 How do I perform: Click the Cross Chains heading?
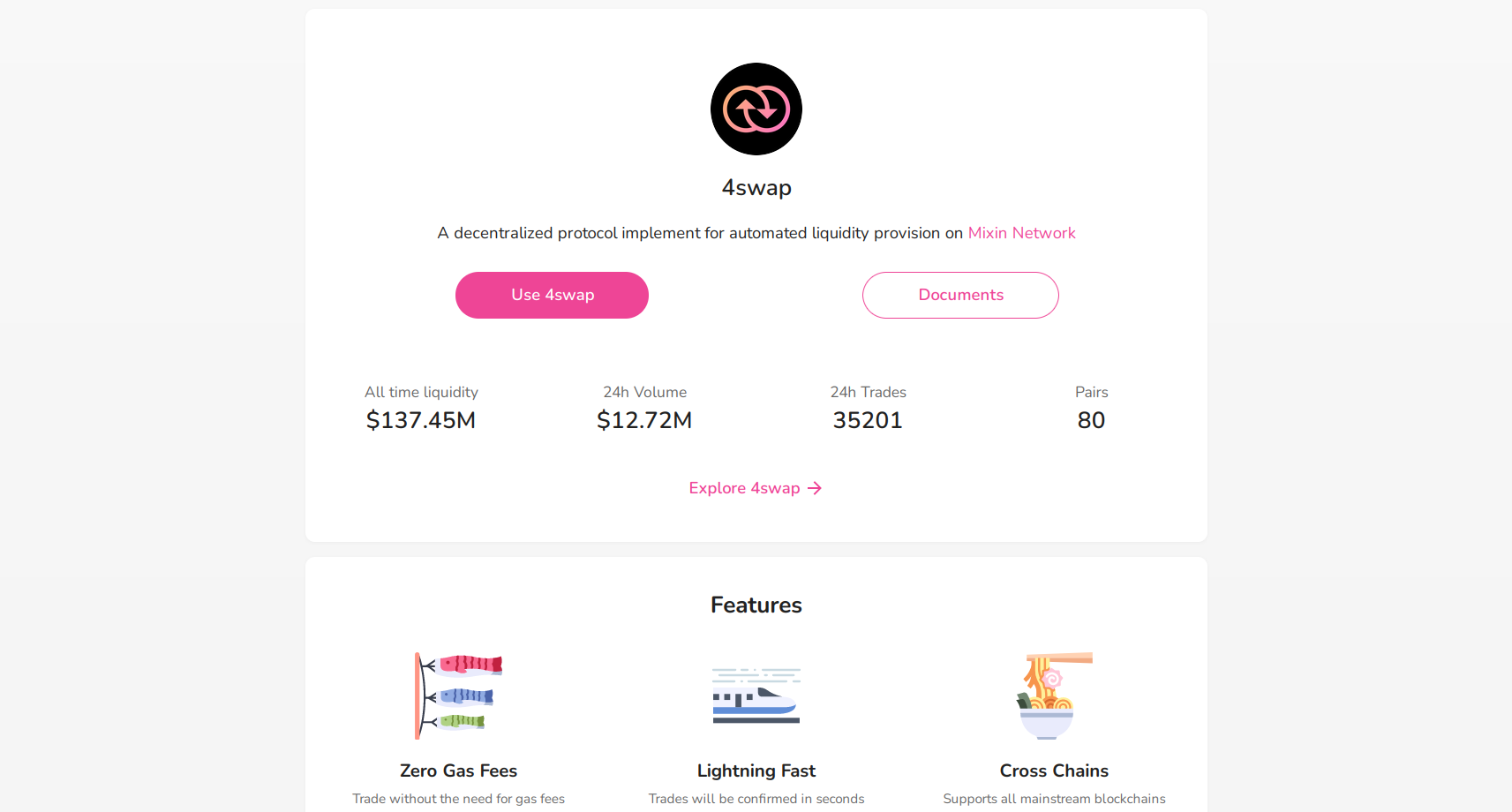1054,771
